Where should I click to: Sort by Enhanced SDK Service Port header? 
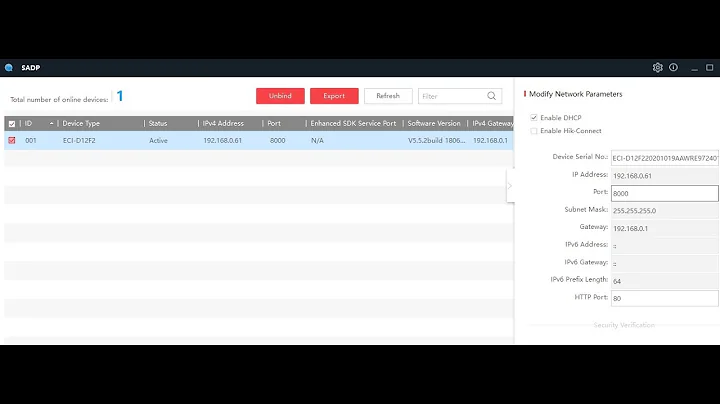pyautogui.click(x=353, y=123)
